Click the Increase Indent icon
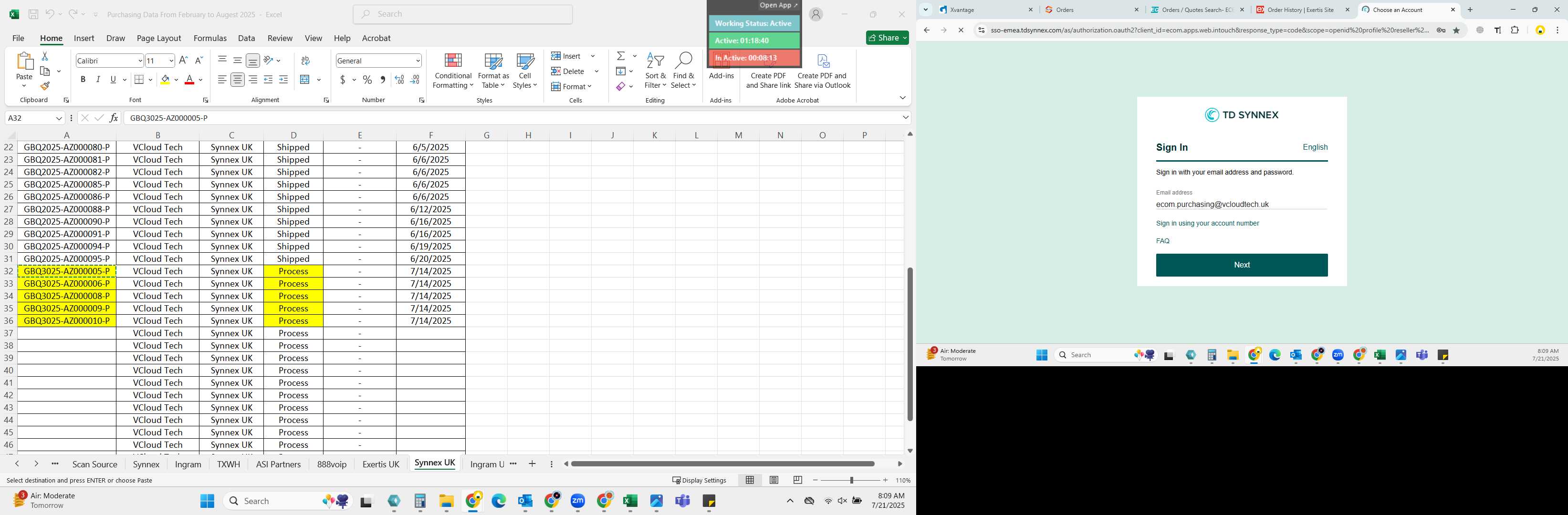 pos(283,80)
